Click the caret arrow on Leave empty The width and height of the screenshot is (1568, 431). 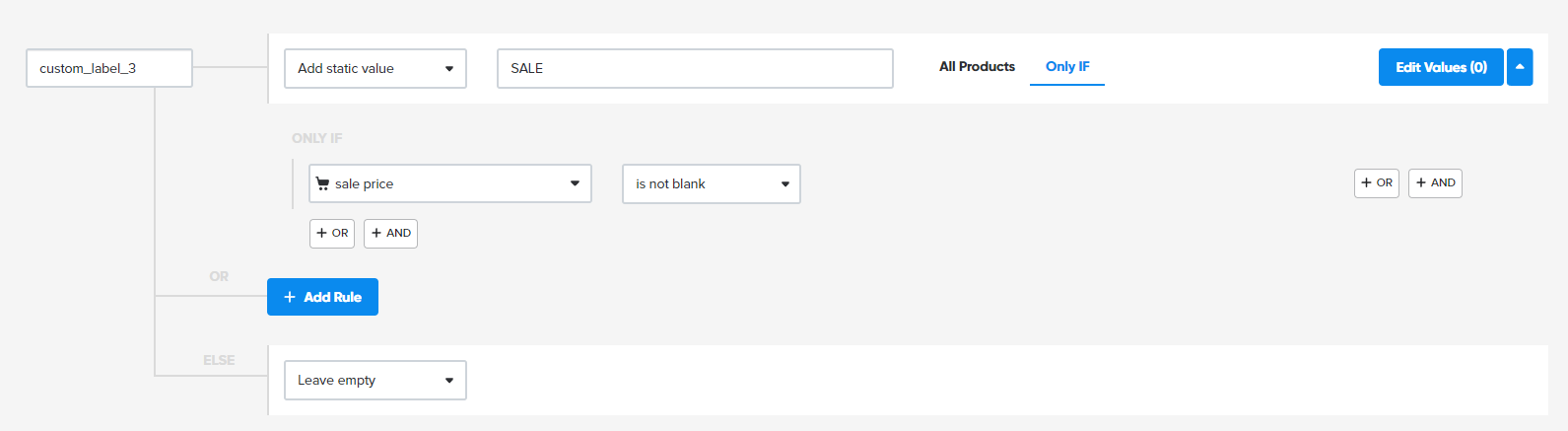click(449, 381)
